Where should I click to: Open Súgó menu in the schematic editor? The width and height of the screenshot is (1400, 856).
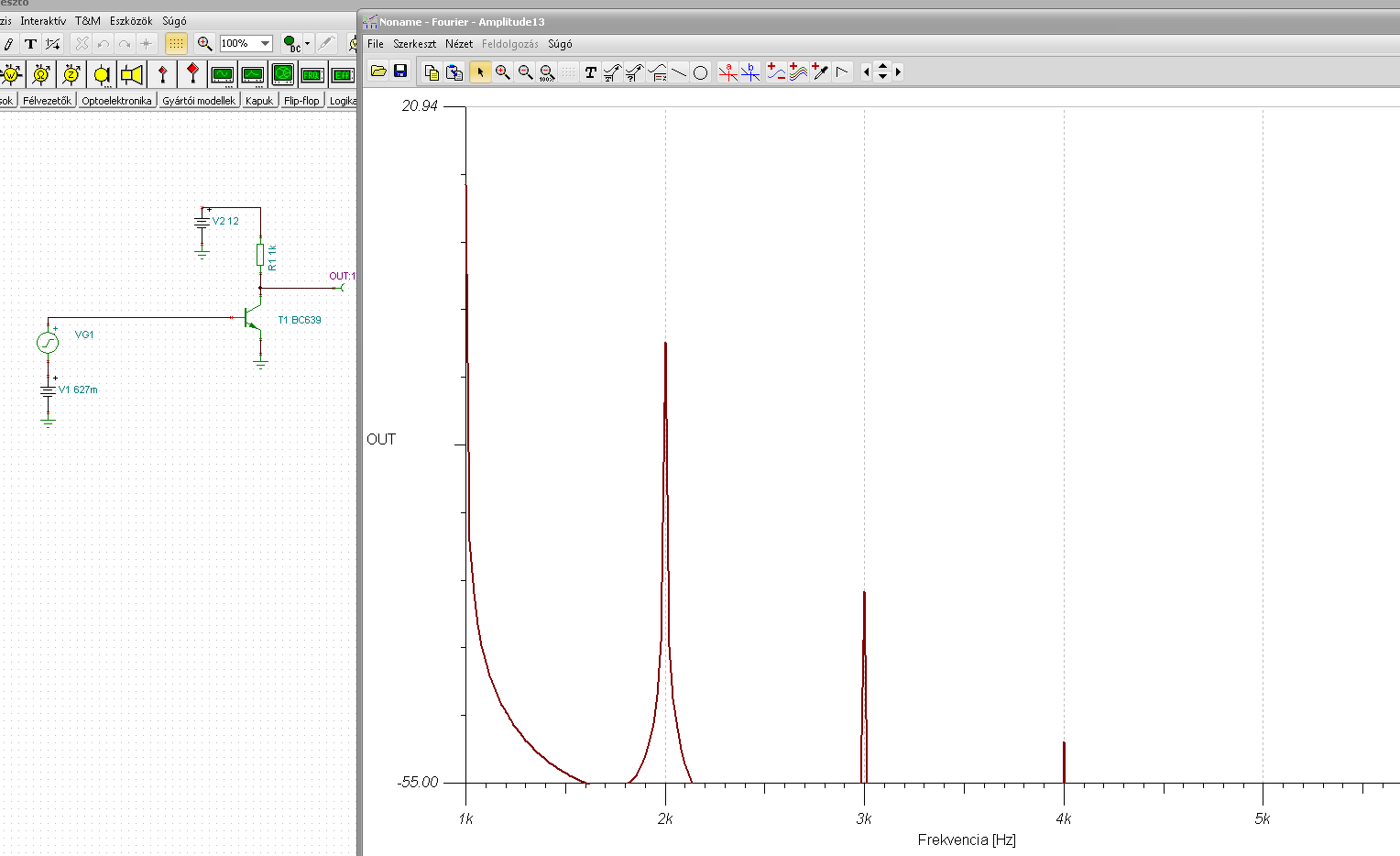tap(174, 21)
